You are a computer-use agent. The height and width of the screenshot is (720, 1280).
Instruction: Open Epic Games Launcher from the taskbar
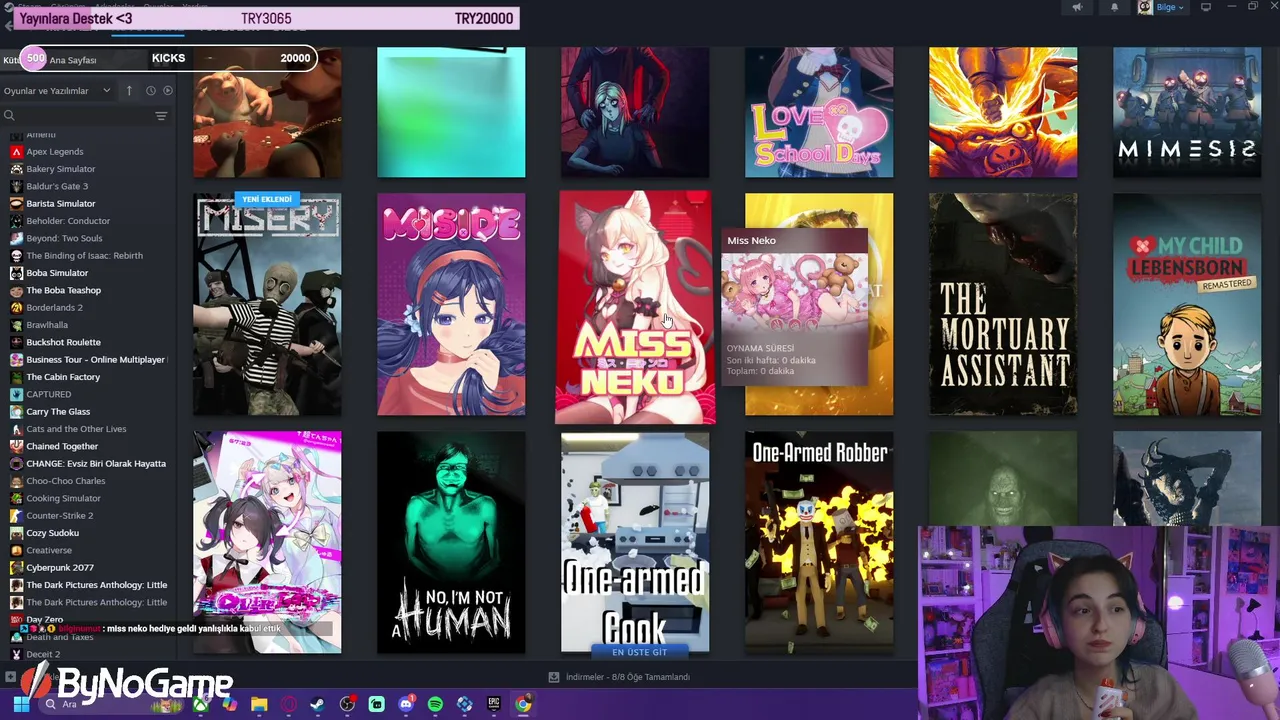[494, 704]
